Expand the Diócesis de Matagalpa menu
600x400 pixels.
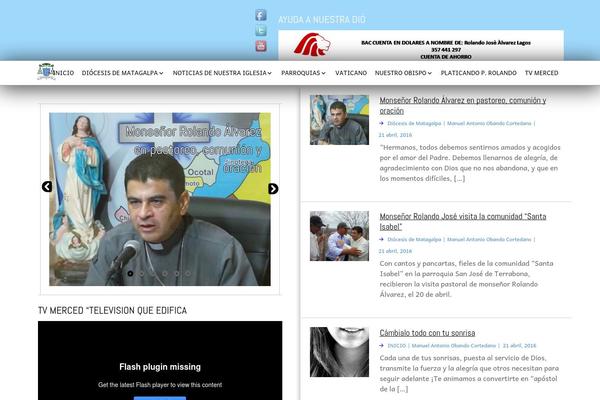click(x=122, y=73)
